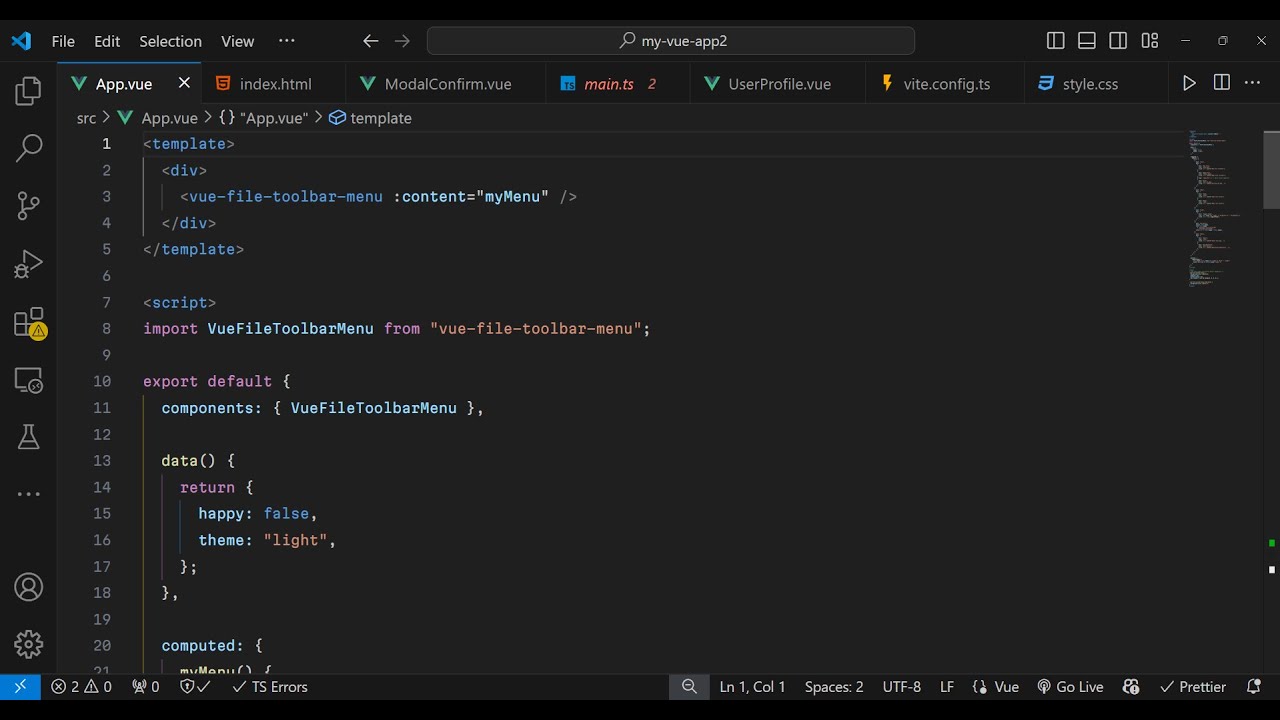Click Copilot status icon
Image resolution: width=1280 pixels, height=720 pixels.
click(x=1131, y=687)
